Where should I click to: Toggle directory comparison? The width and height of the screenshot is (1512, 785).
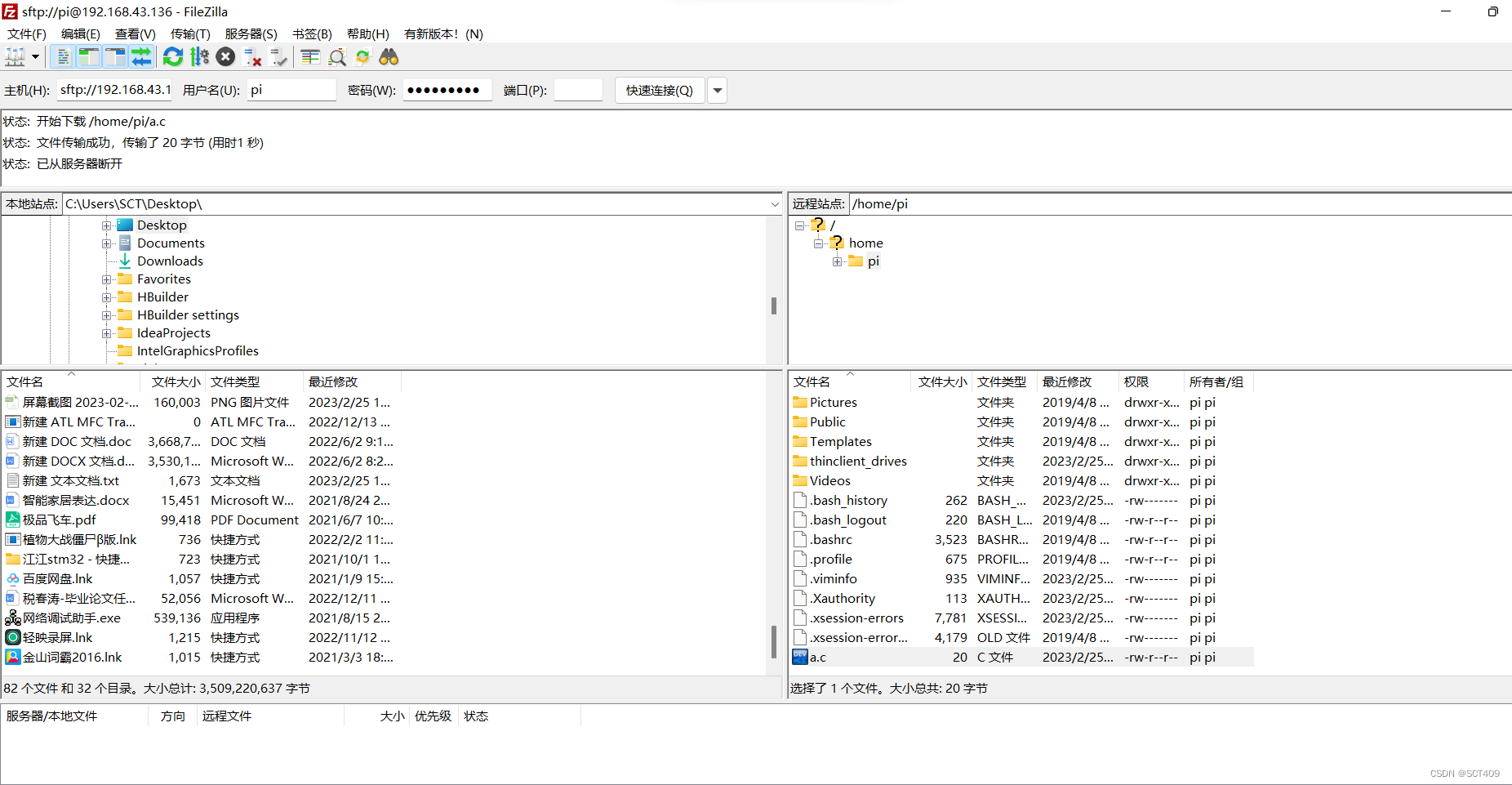click(336, 56)
